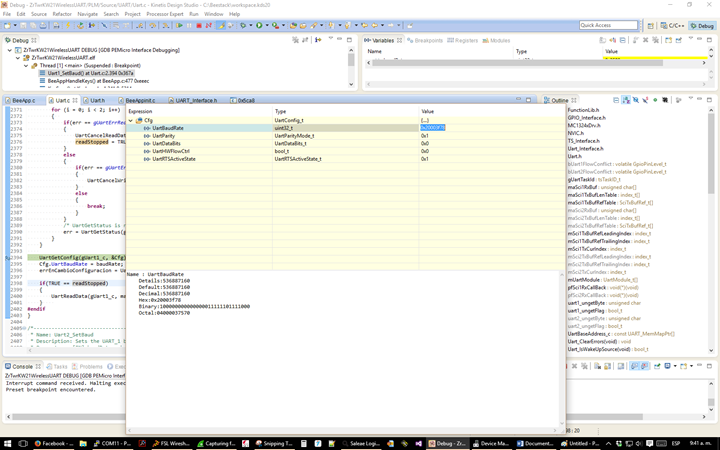Click the Save toolbar icon
This screenshot has width=720, height=450.
click(23, 26)
